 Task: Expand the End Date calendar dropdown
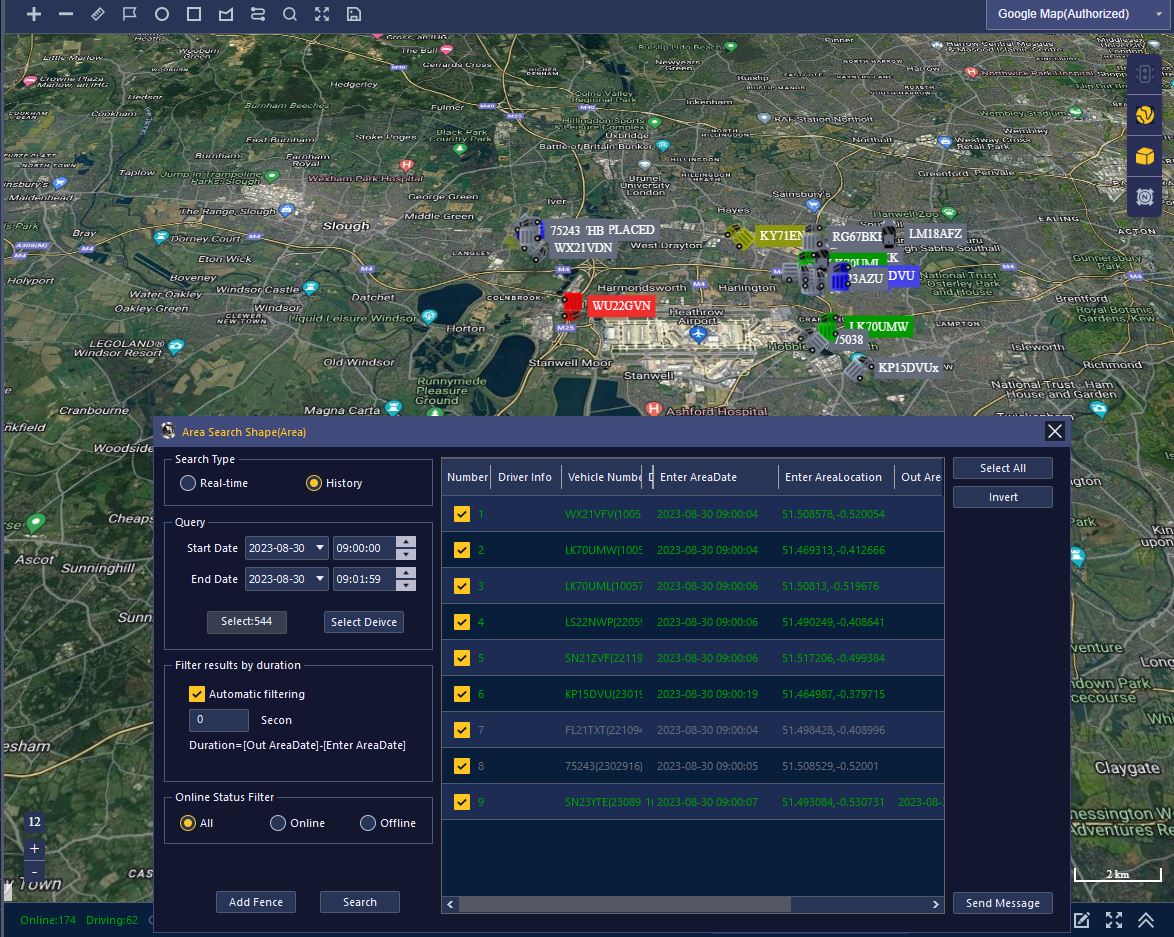pos(320,579)
